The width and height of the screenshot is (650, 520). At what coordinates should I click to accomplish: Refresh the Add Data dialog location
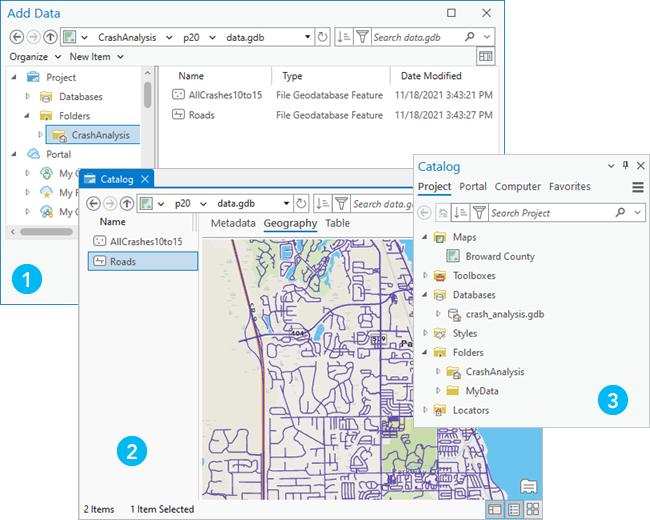(322, 37)
